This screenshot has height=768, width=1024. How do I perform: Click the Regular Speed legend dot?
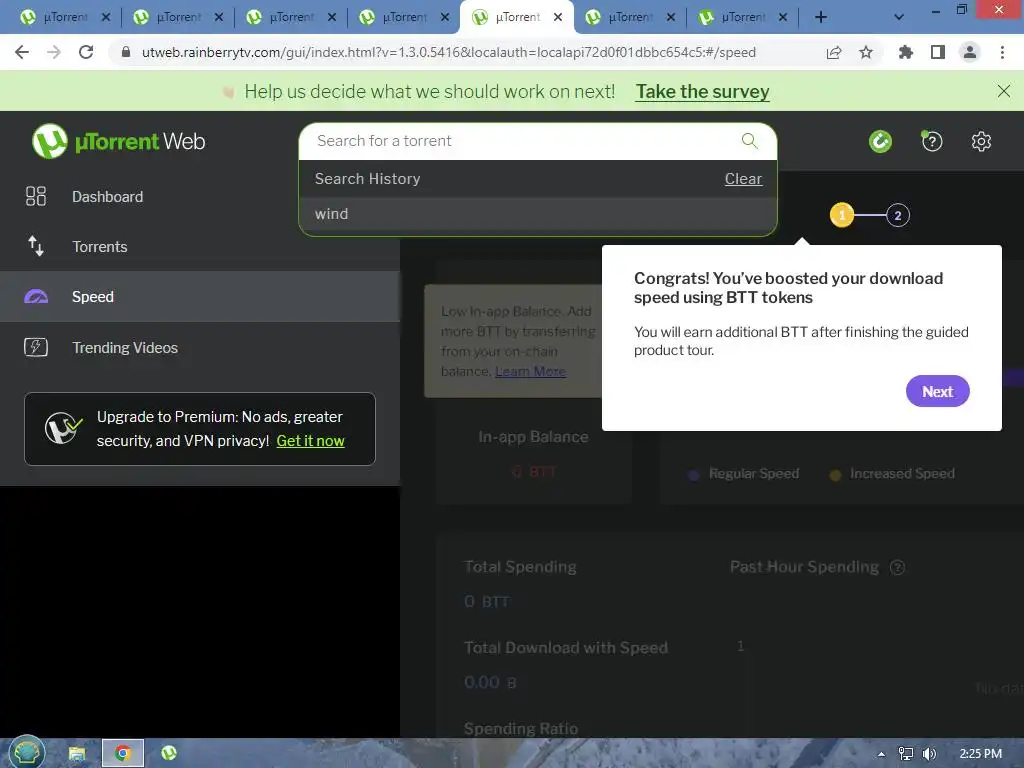click(x=694, y=475)
